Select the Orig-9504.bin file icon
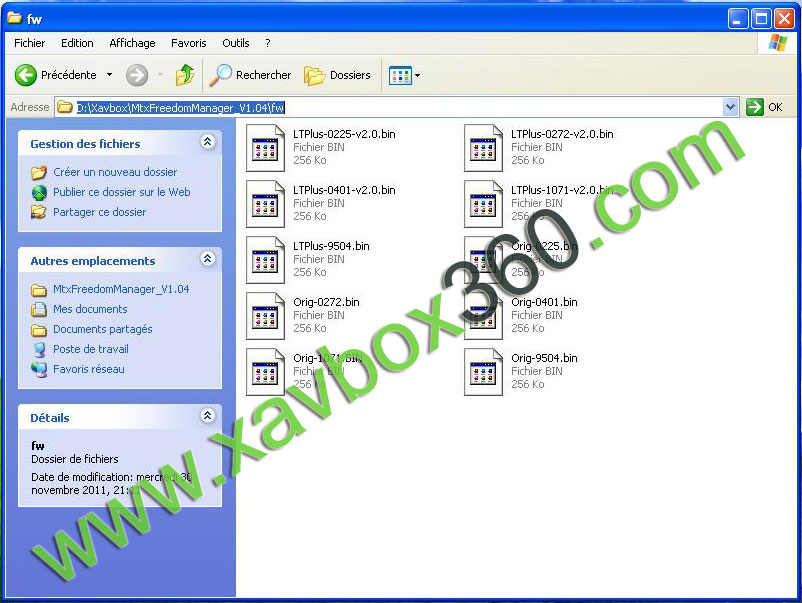Screen dimensions: 802x603 483,372
